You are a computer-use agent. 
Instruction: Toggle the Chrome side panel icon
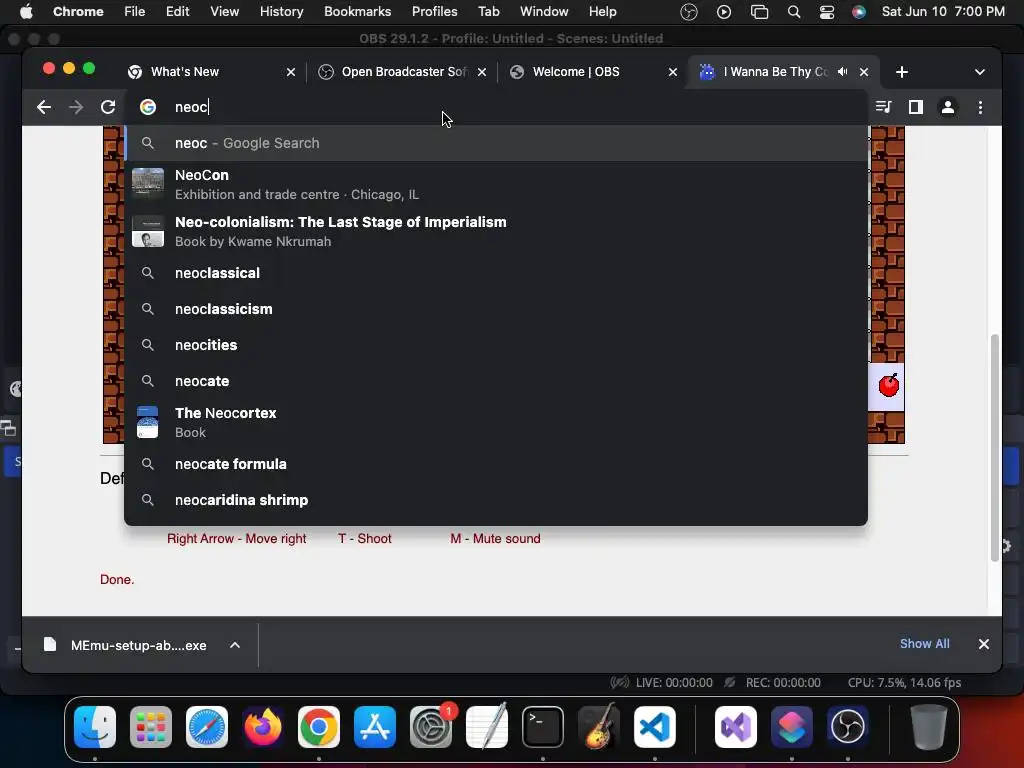916,107
